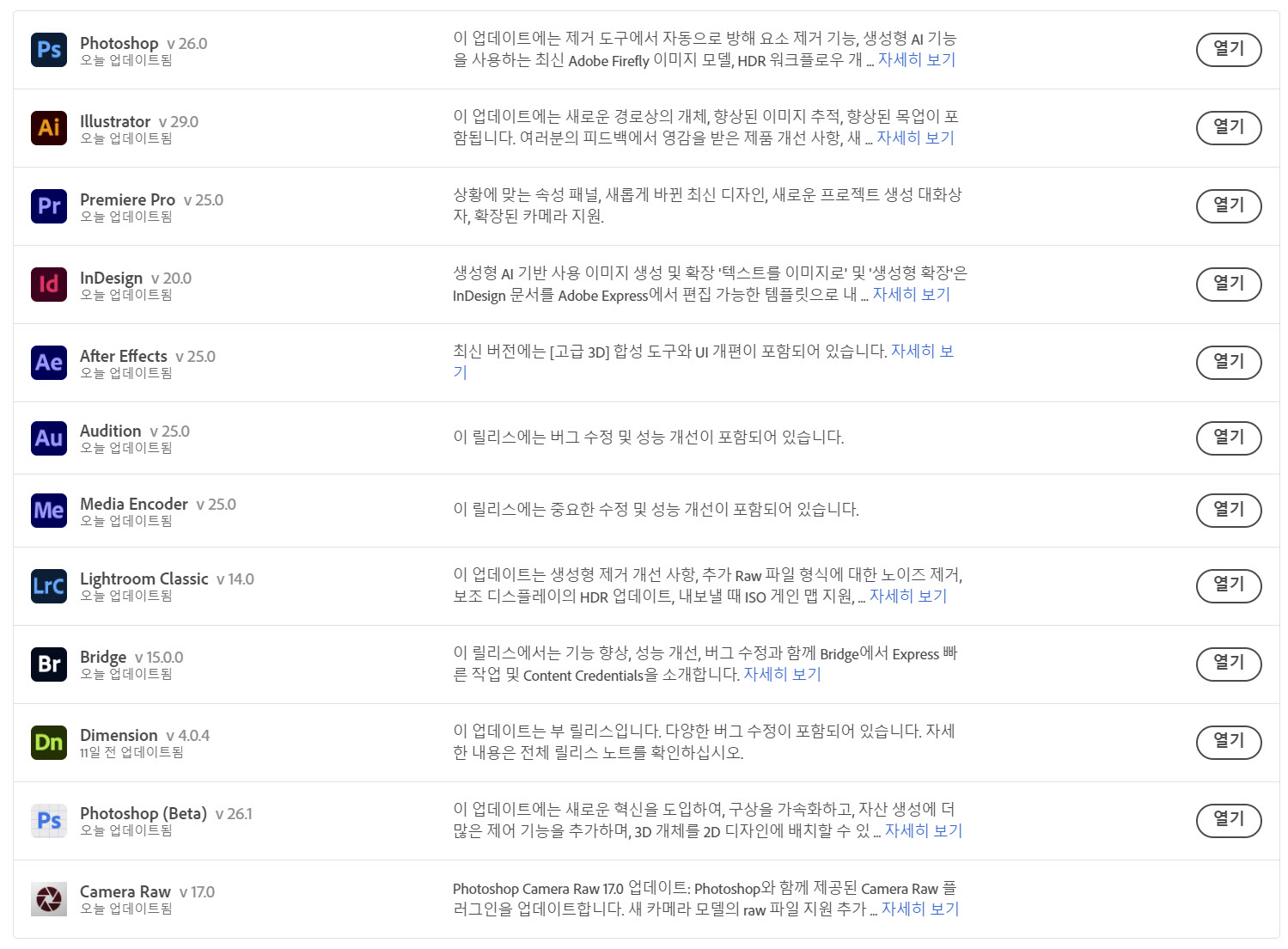Open 자세히 보기 link in InDesign description
The width and height of the screenshot is (1288, 949).
912,295
